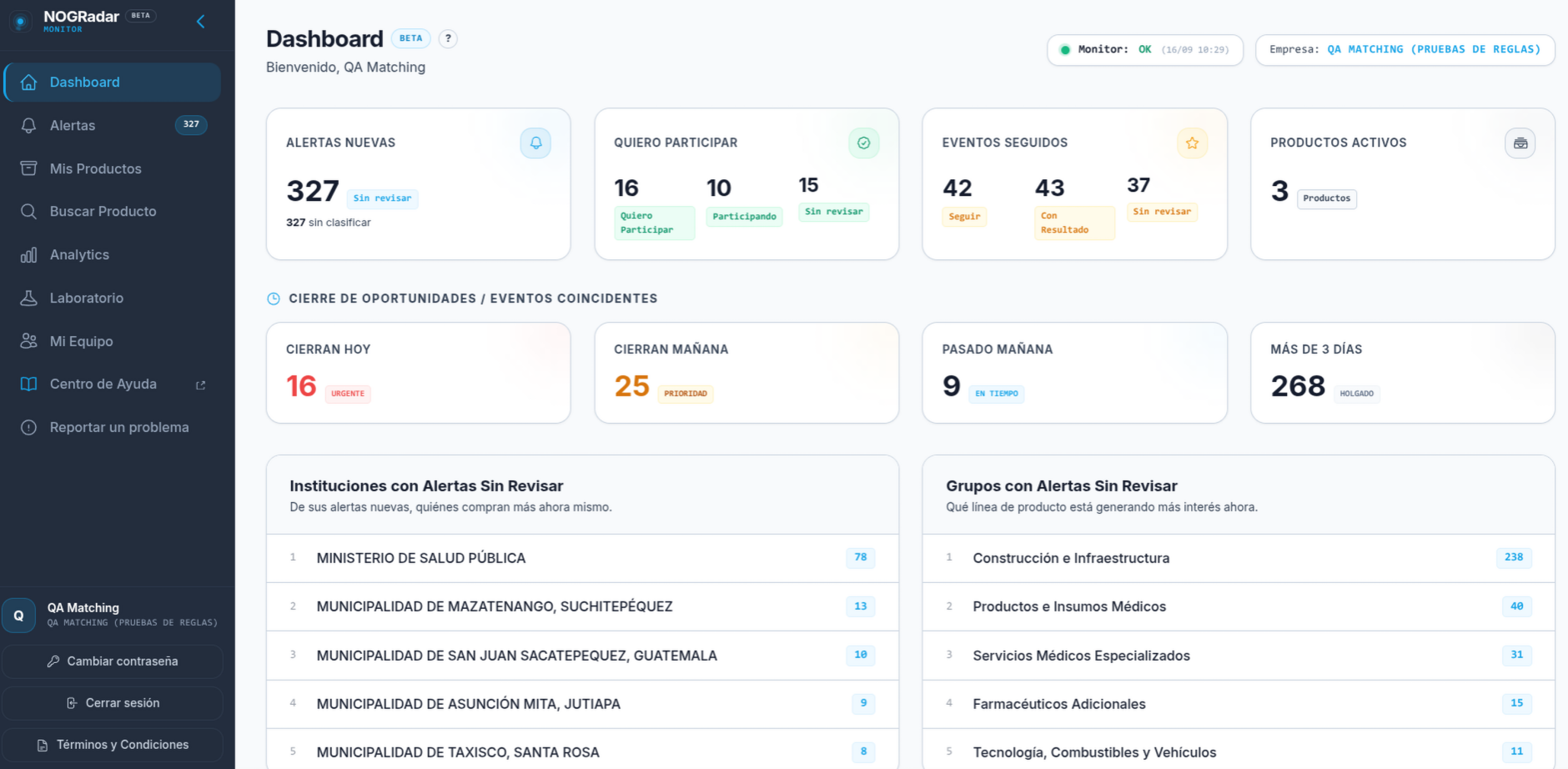Viewport: 1568px width, 769px height.
Task: Click the 'Productos' tag beside 3
Action: click(1326, 199)
